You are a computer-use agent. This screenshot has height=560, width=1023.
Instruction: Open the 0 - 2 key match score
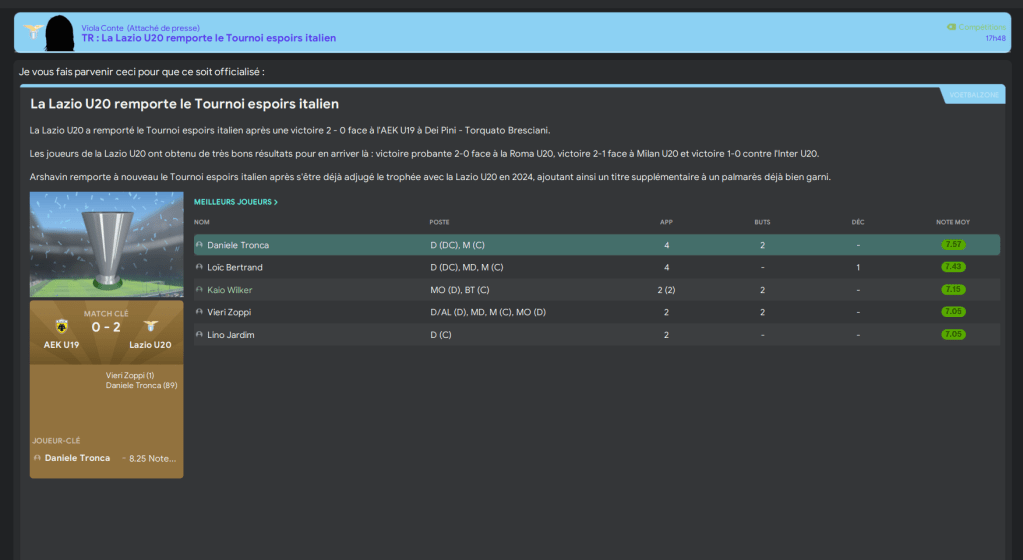pyautogui.click(x=106, y=326)
